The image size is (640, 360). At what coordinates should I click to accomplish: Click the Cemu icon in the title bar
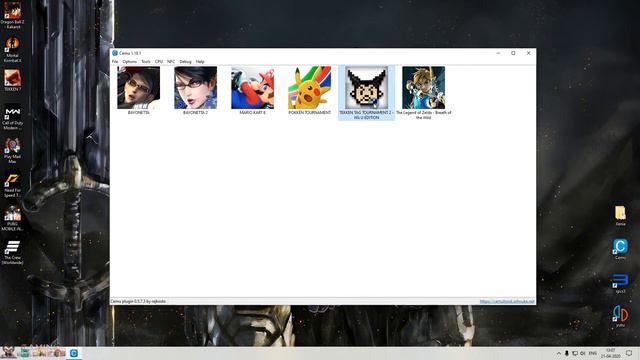(x=115, y=53)
